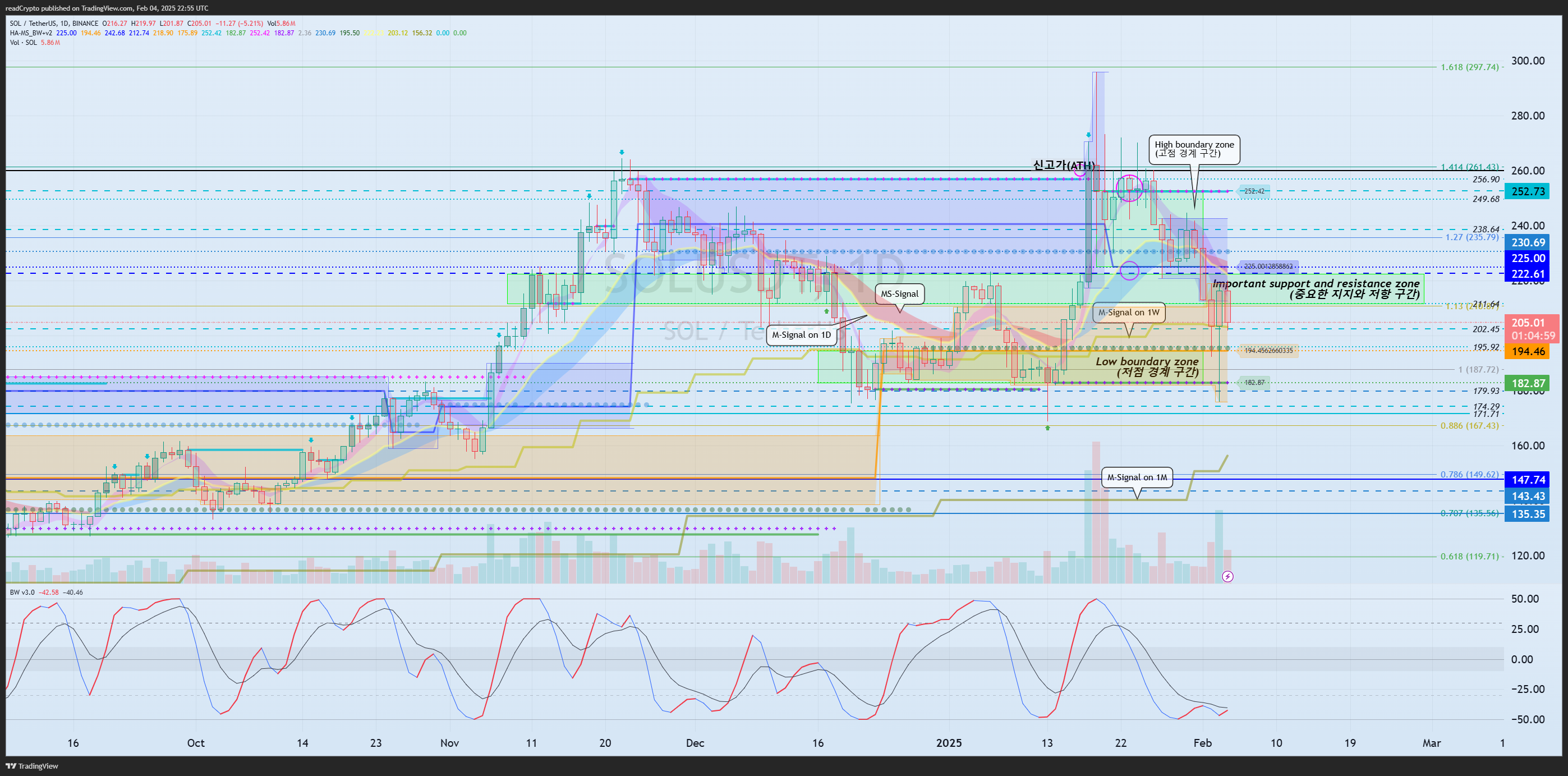1568x776 pixels.
Task: Click the Oct date axis label
Action: pyautogui.click(x=195, y=743)
